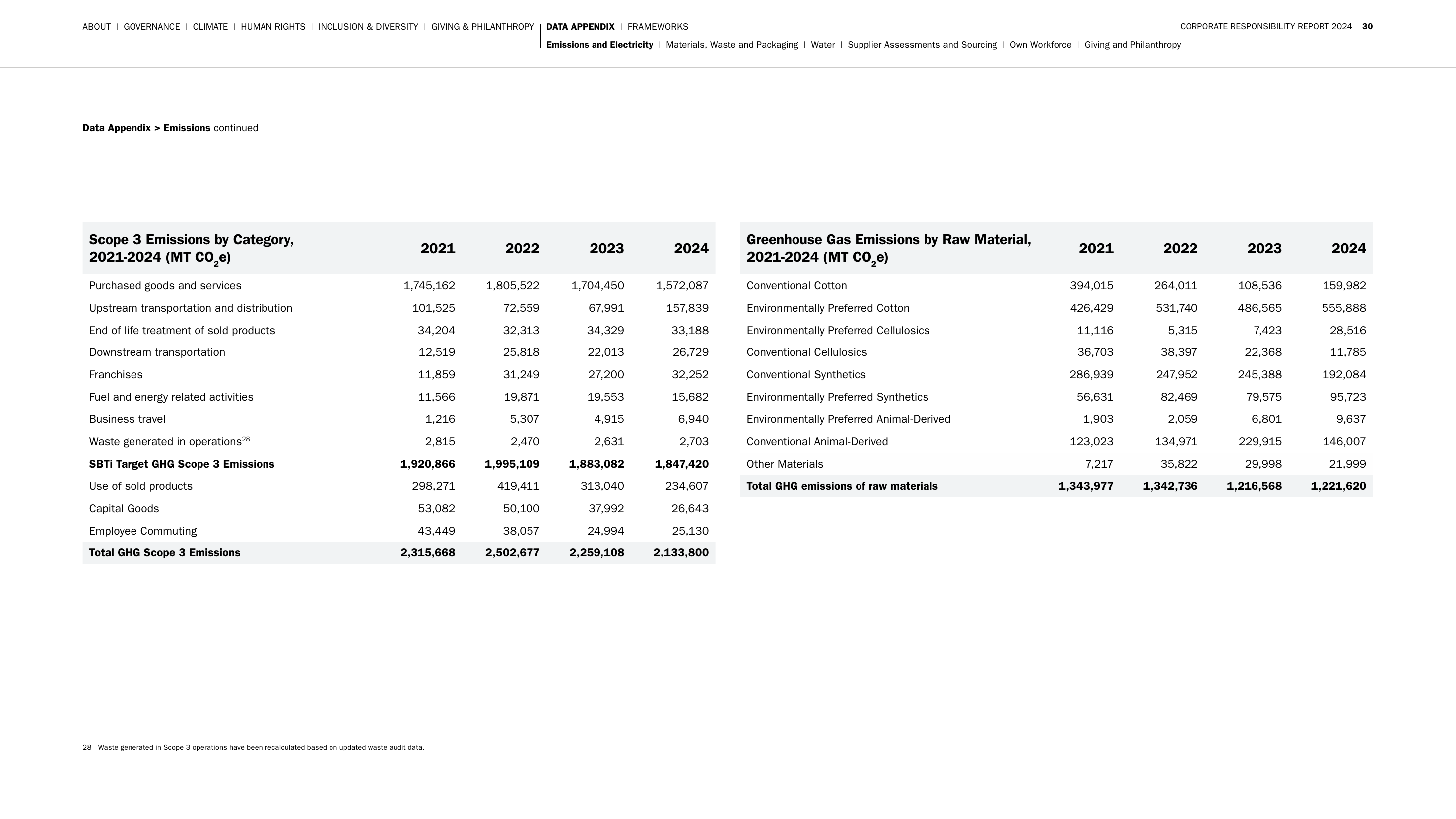Open INCLUSION & DIVERSITY section

coord(368,27)
